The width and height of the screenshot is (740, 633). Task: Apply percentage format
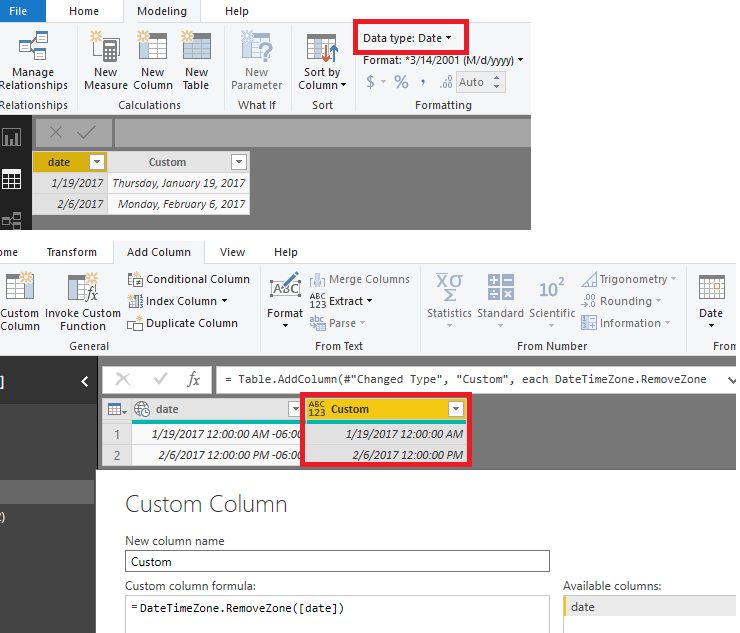click(x=401, y=82)
